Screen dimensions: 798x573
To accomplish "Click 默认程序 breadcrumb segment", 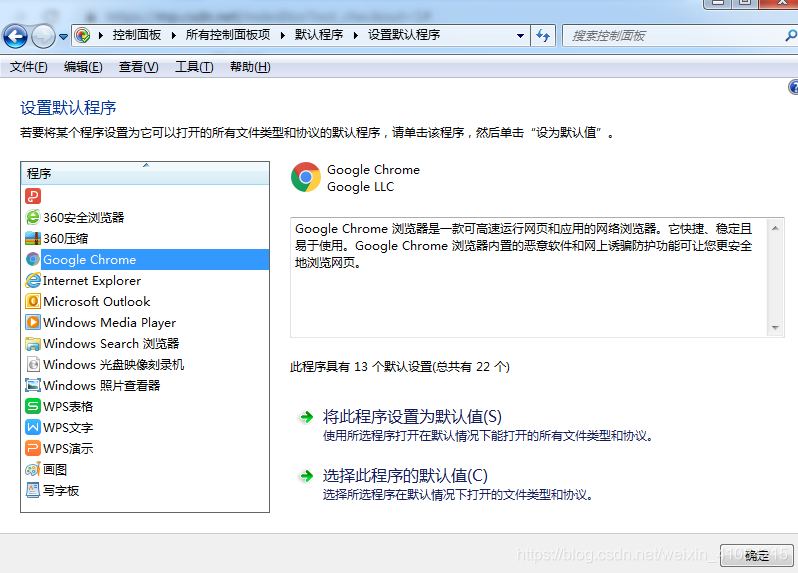I will coord(319,35).
